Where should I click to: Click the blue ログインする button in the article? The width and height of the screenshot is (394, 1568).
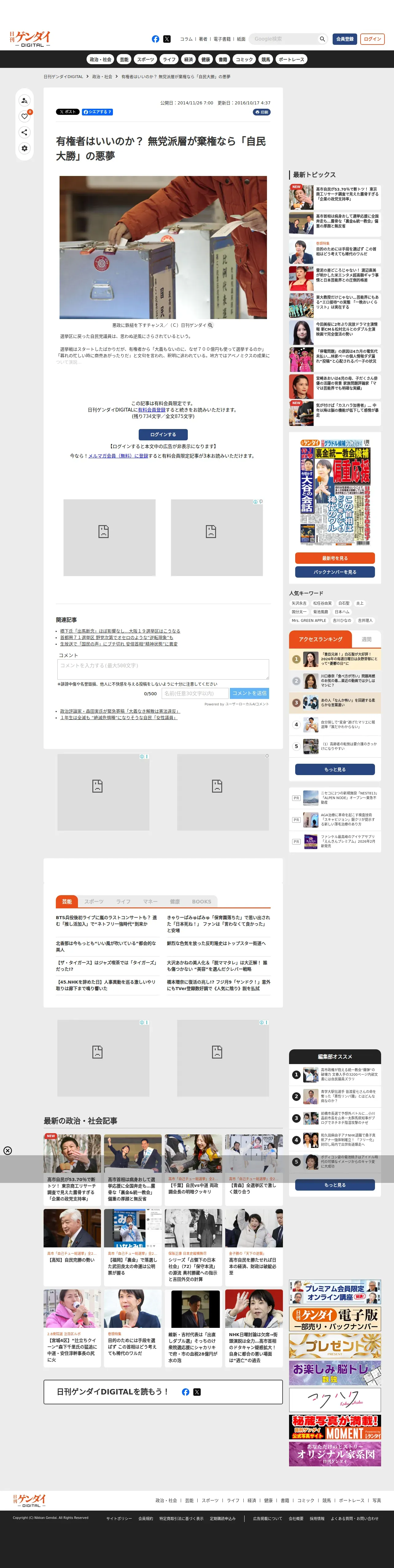click(x=163, y=435)
